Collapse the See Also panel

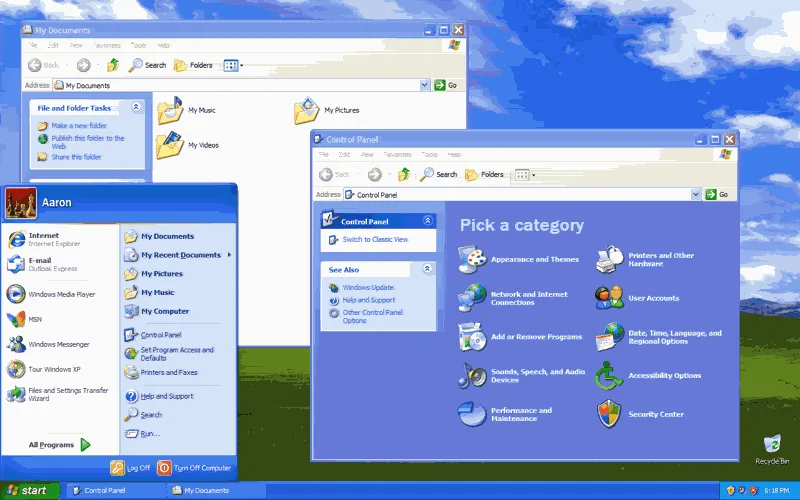click(428, 269)
